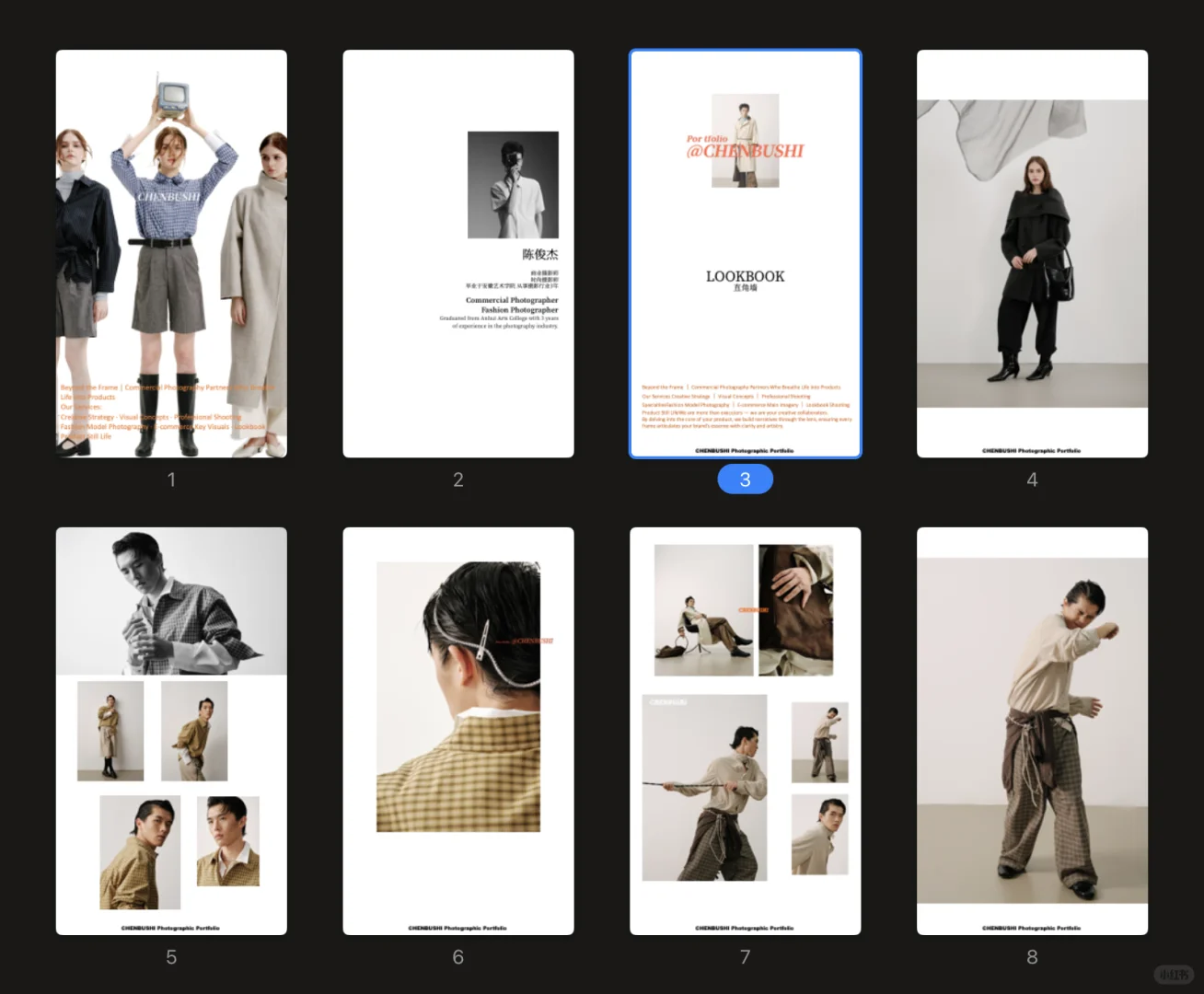Image resolution: width=1204 pixels, height=994 pixels.
Task: Open page 2 thumbnail with photographer bio
Action: tap(458, 254)
